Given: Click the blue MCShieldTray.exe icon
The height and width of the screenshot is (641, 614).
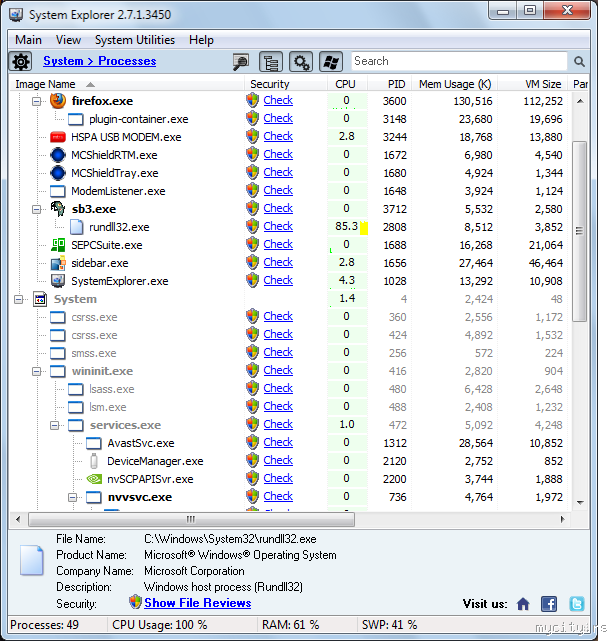Looking at the screenshot, I should (x=58, y=173).
